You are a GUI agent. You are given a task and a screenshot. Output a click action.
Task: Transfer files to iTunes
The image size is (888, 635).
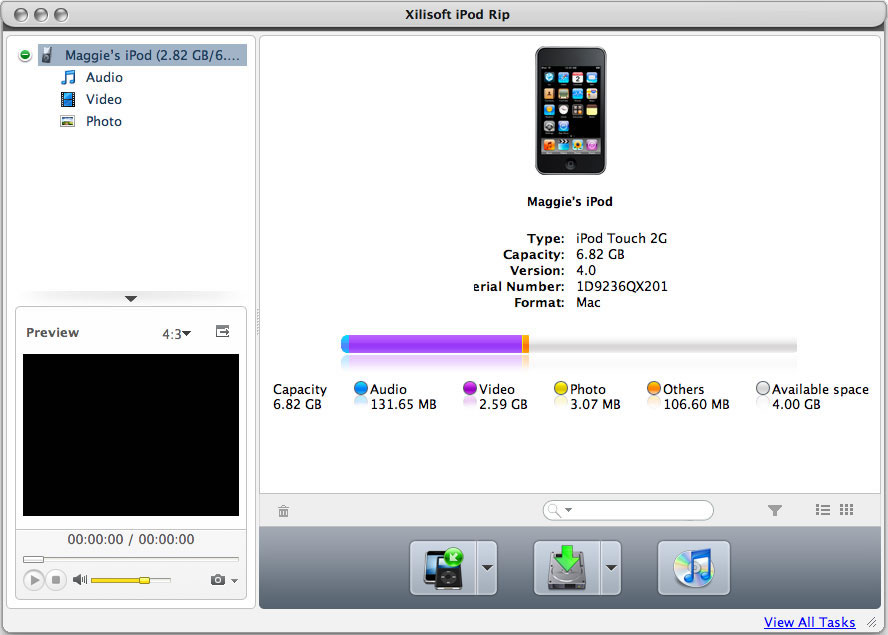coord(694,567)
